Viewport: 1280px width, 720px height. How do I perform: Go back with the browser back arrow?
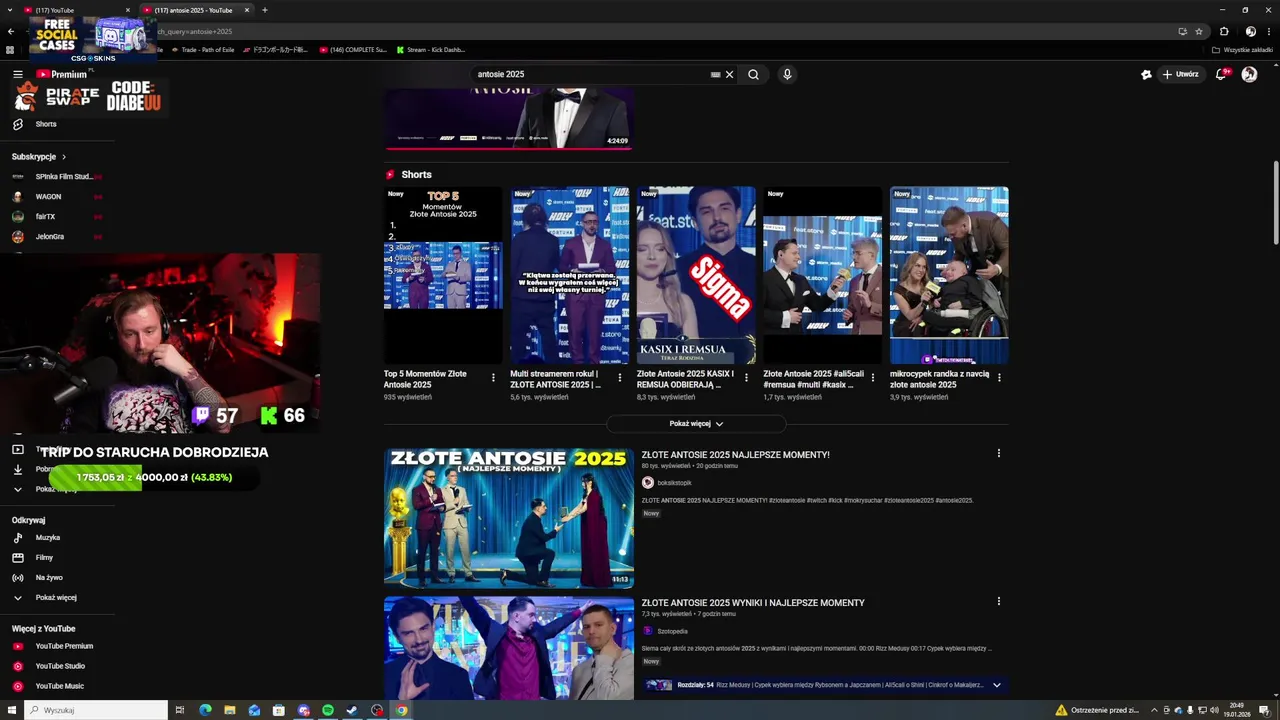click(x=11, y=31)
